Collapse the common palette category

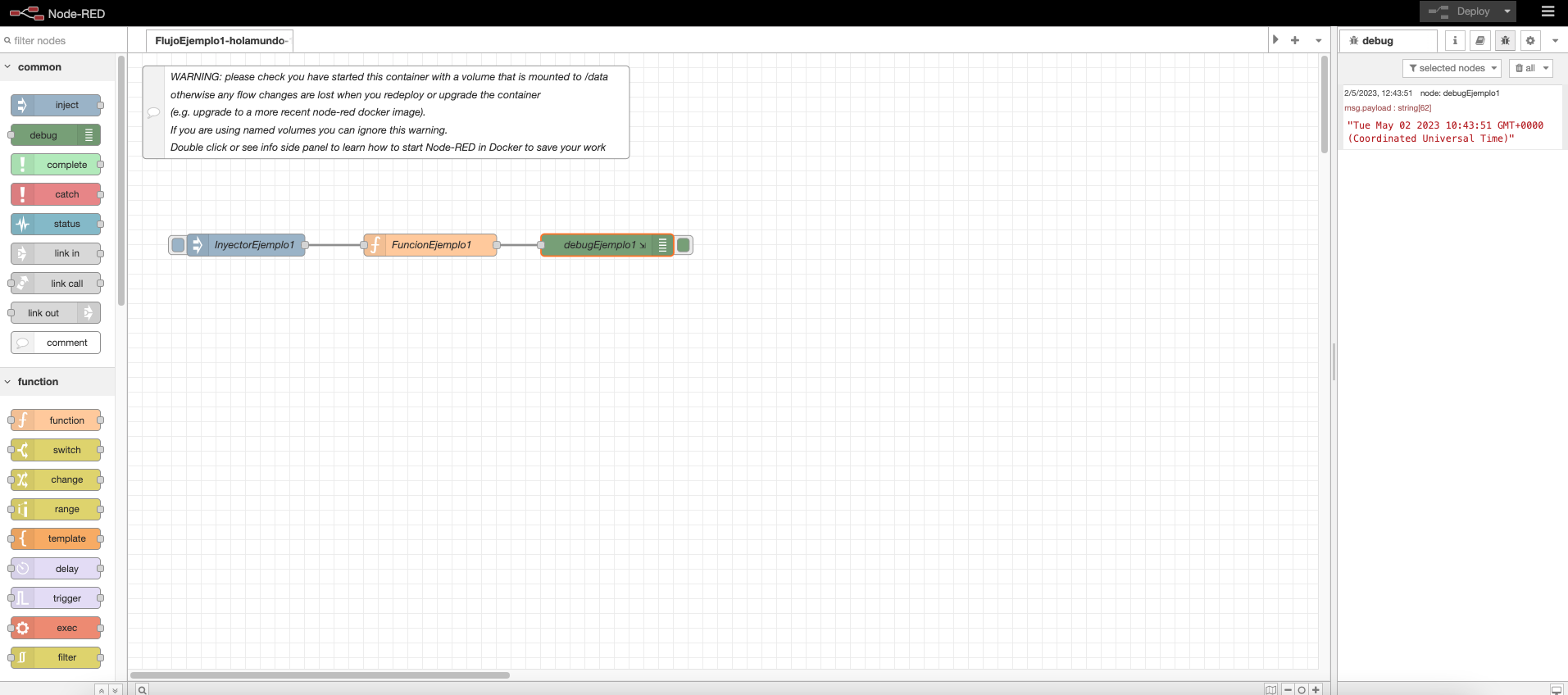(x=57, y=67)
